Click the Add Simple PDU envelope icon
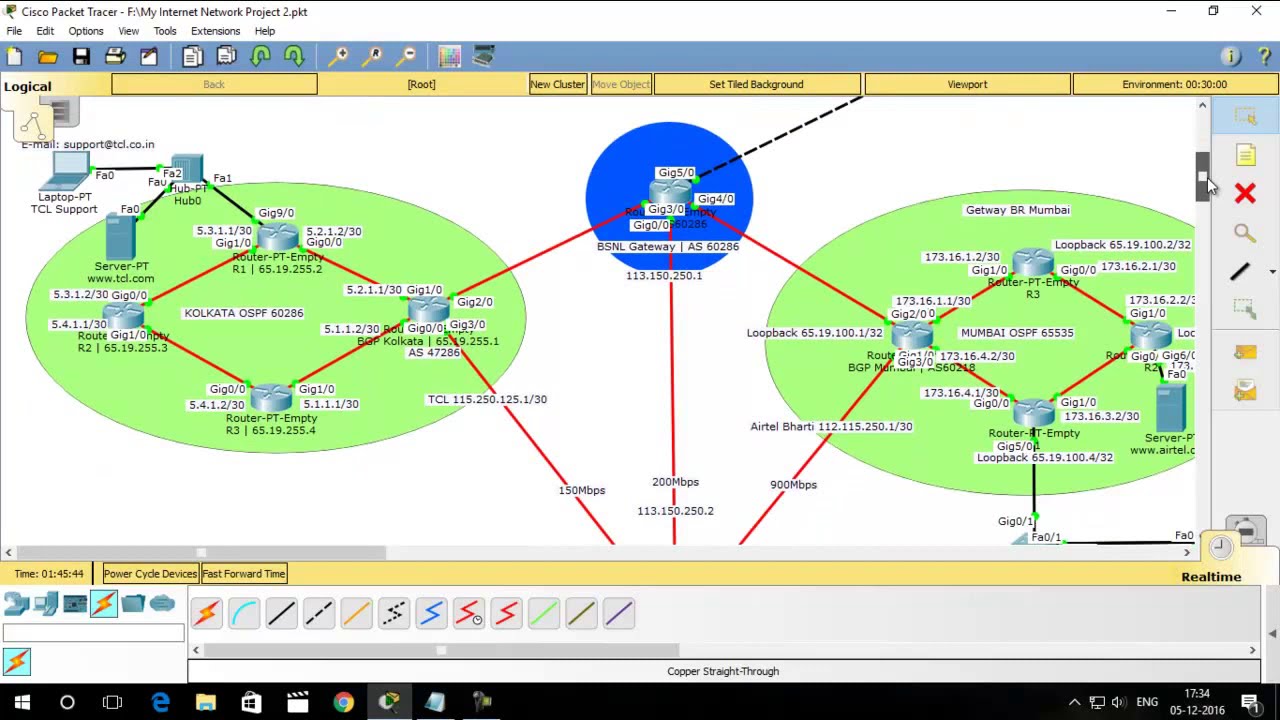The image size is (1280, 720). pos(1245,352)
